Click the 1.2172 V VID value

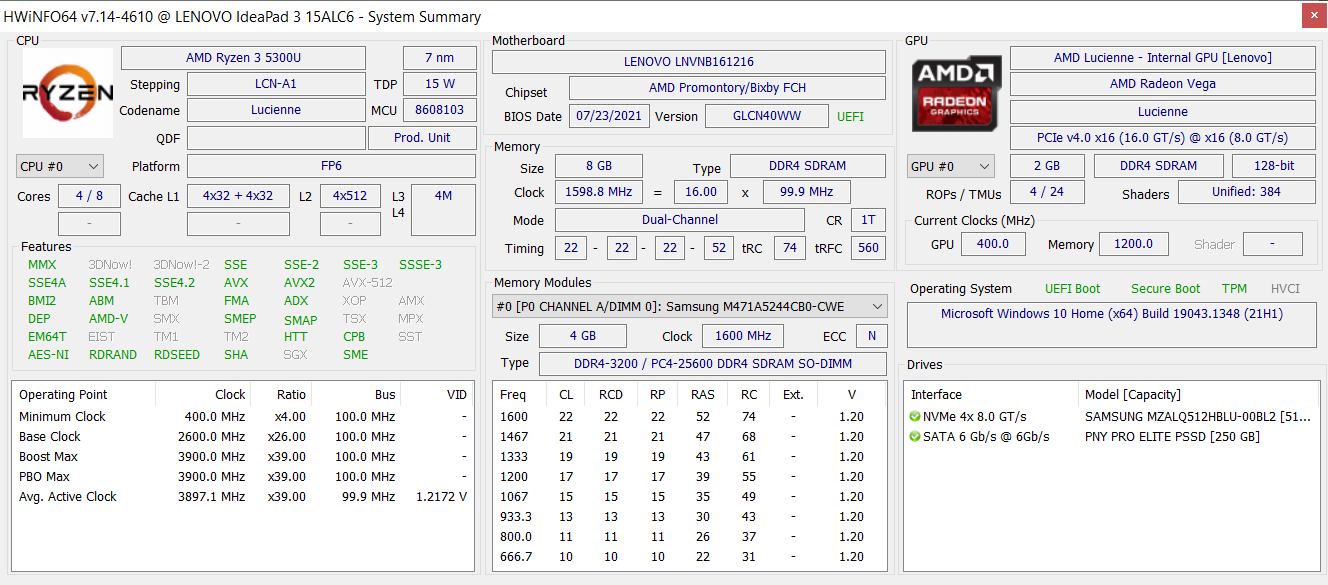point(441,497)
